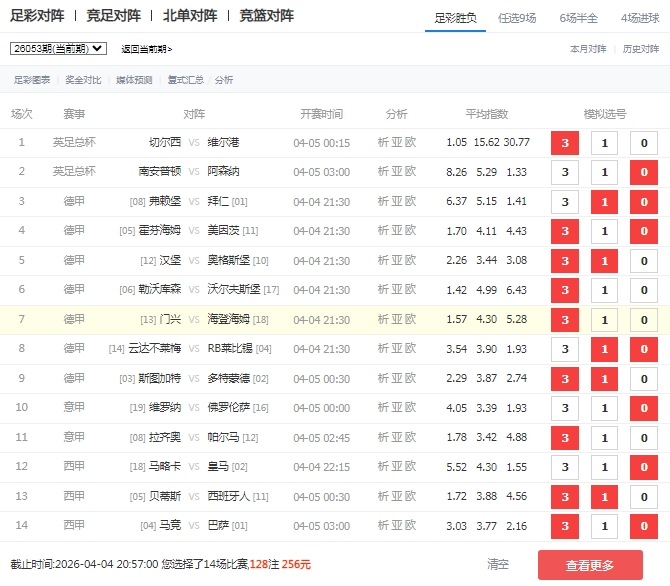Viewport: 670px width, 586px height.
Task: Click the 弗赖堡 team name
Action: click(165, 202)
